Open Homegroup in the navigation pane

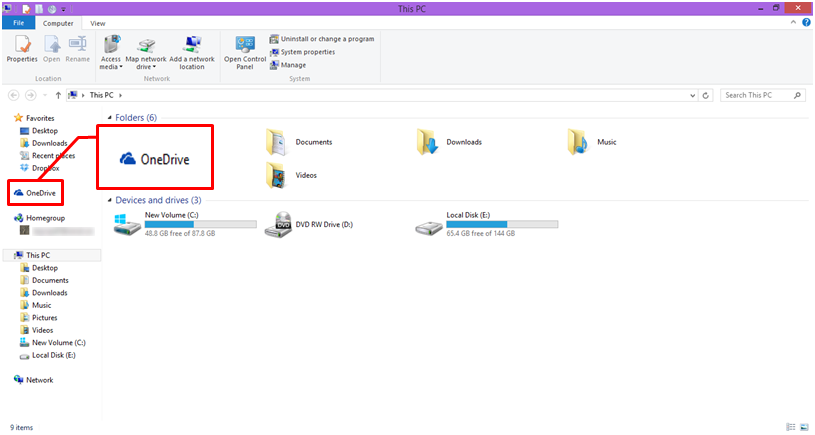[x=40, y=218]
